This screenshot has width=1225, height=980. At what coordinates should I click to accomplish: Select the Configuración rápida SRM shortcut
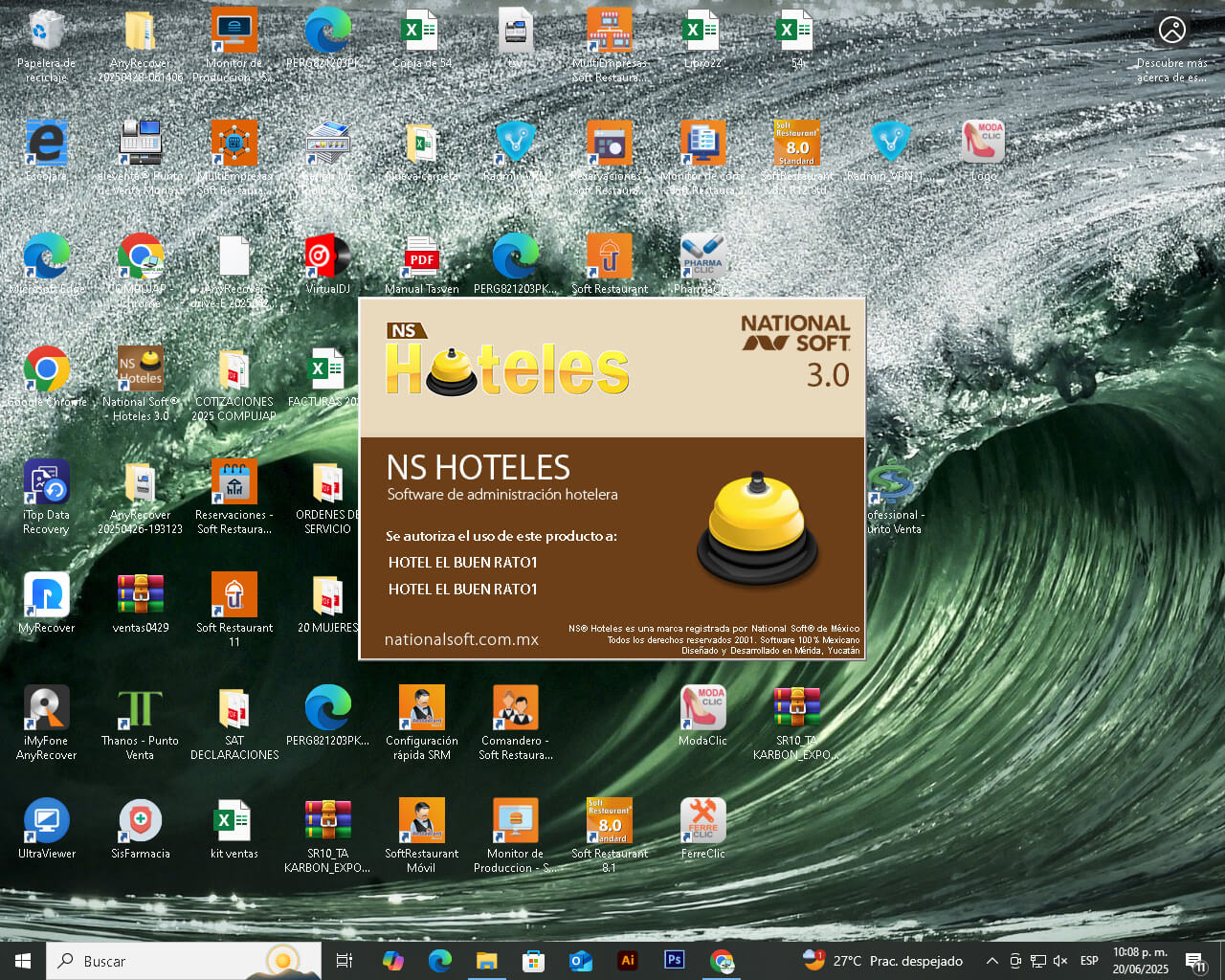pyautogui.click(x=421, y=723)
